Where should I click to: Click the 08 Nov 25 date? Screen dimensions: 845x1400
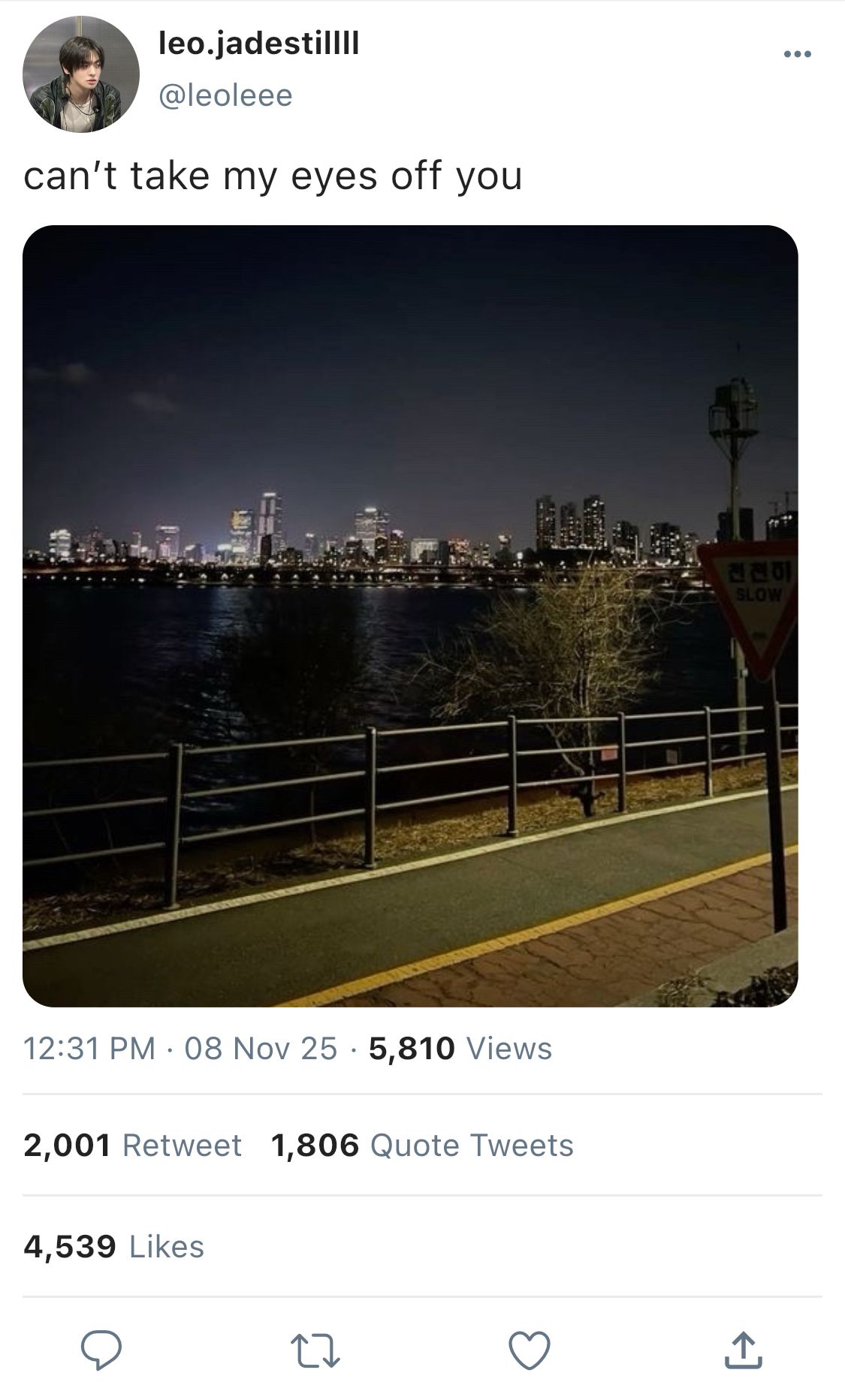coord(261,1049)
